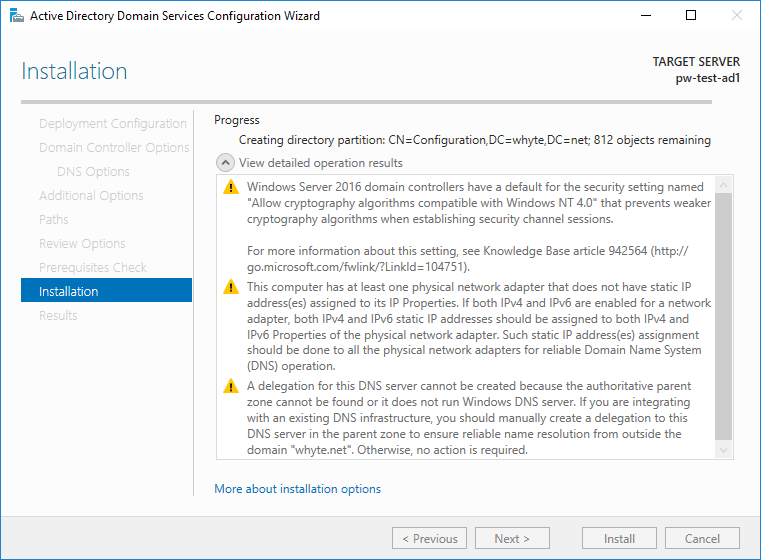The image size is (761, 560).
Task: Select Deployment Configuration step in sidebar
Action: [x=113, y=124]
